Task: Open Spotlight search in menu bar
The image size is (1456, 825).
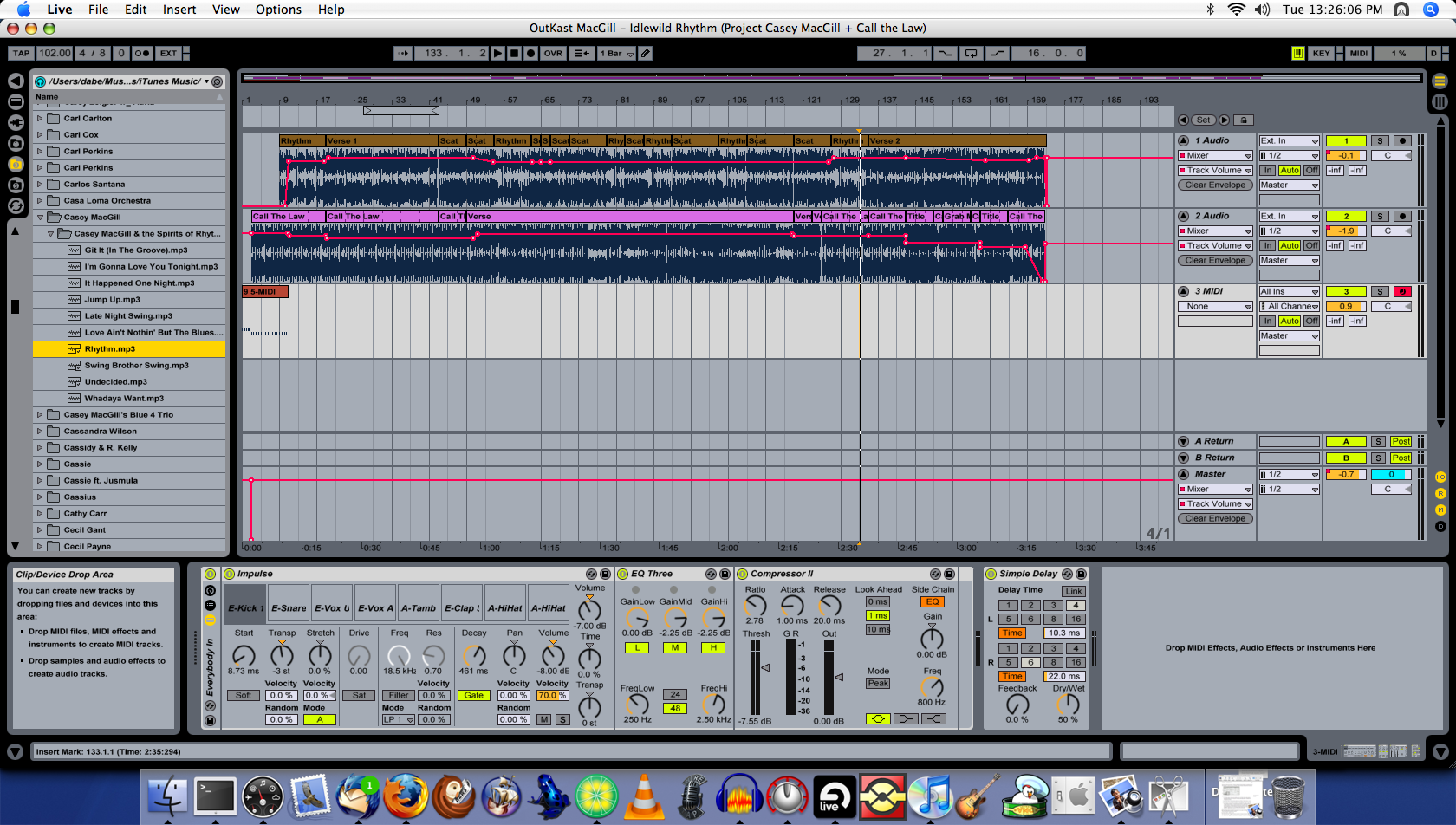Action: point(1431,10)
